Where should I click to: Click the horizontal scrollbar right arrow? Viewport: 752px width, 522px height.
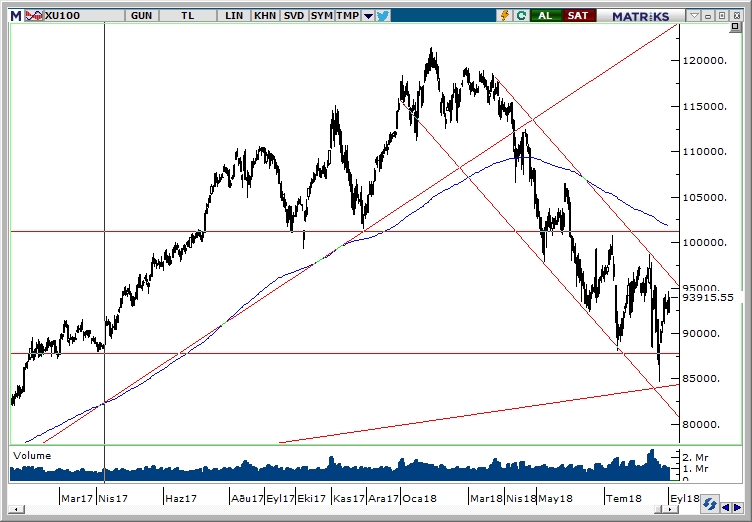pyautogui.click(x=672, y=509)
